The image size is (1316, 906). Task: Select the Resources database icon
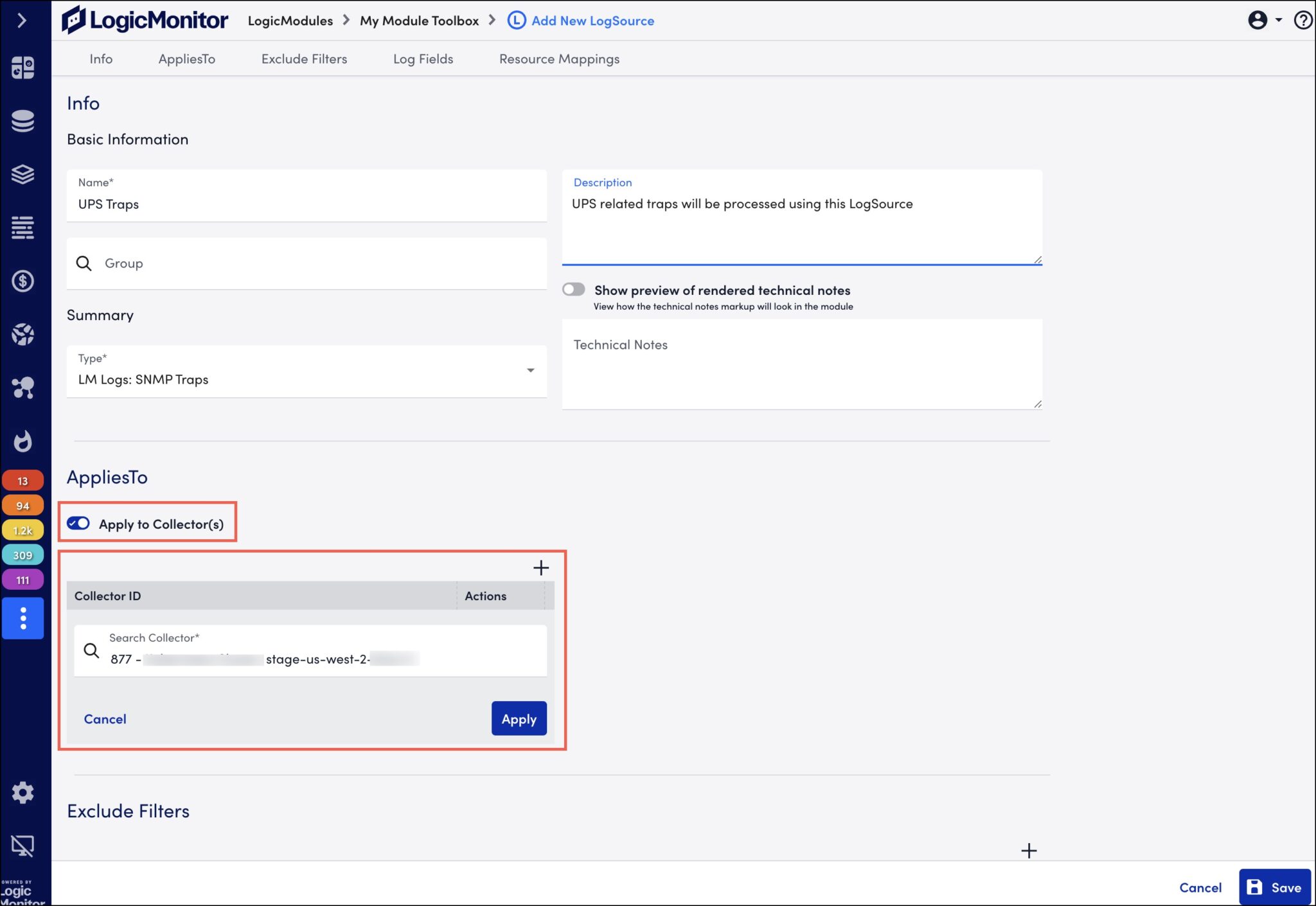click(23, 121)
